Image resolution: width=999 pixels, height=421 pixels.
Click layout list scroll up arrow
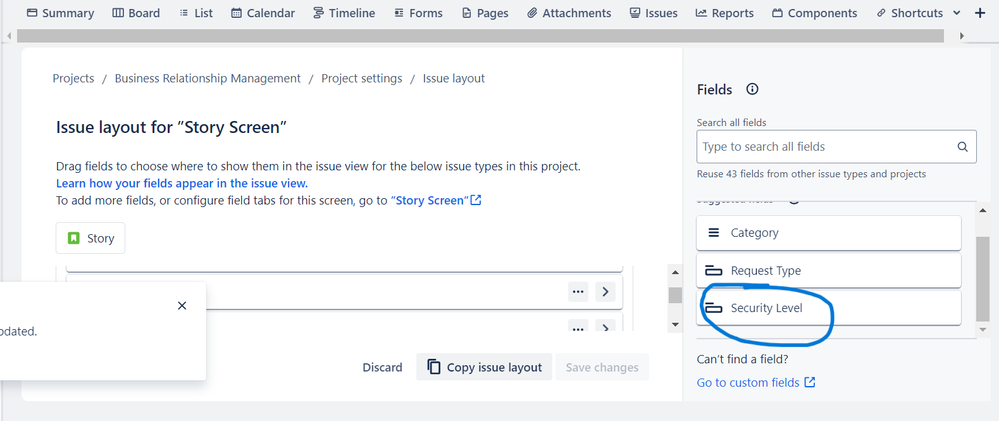coord(675,273)
